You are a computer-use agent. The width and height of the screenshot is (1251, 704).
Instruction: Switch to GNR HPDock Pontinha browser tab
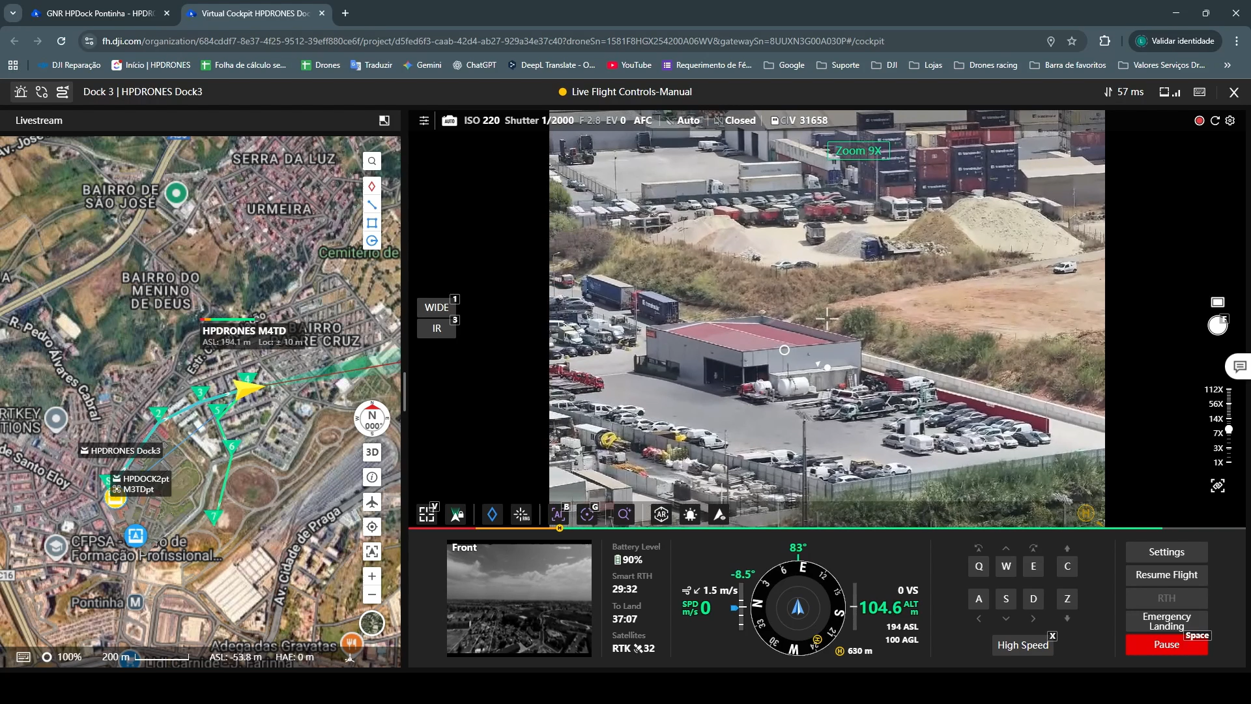point(99,14)
